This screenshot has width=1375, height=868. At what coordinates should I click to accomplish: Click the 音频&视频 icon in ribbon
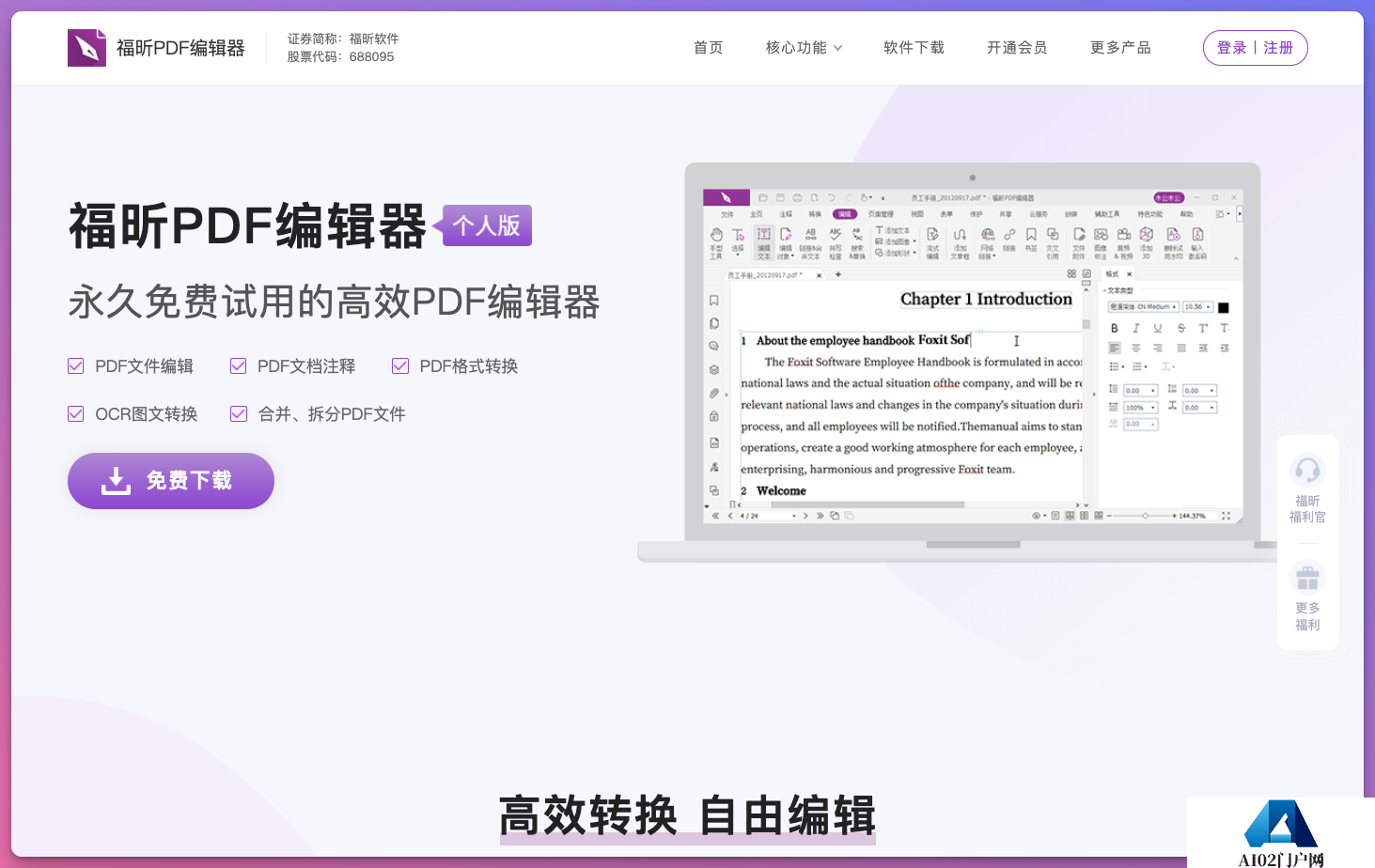1124,234
